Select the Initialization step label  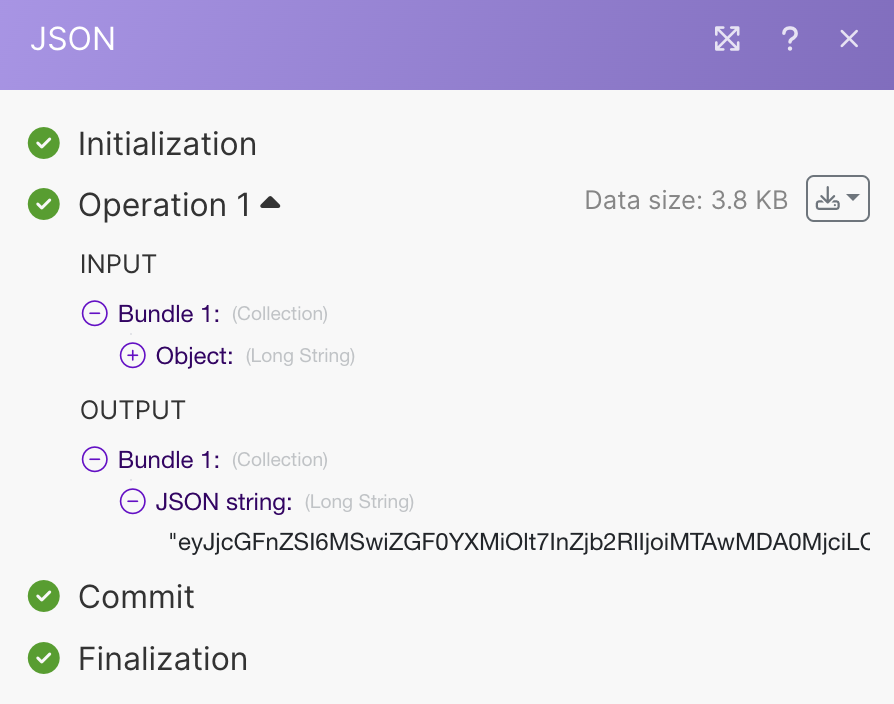[x=167, y=144]
